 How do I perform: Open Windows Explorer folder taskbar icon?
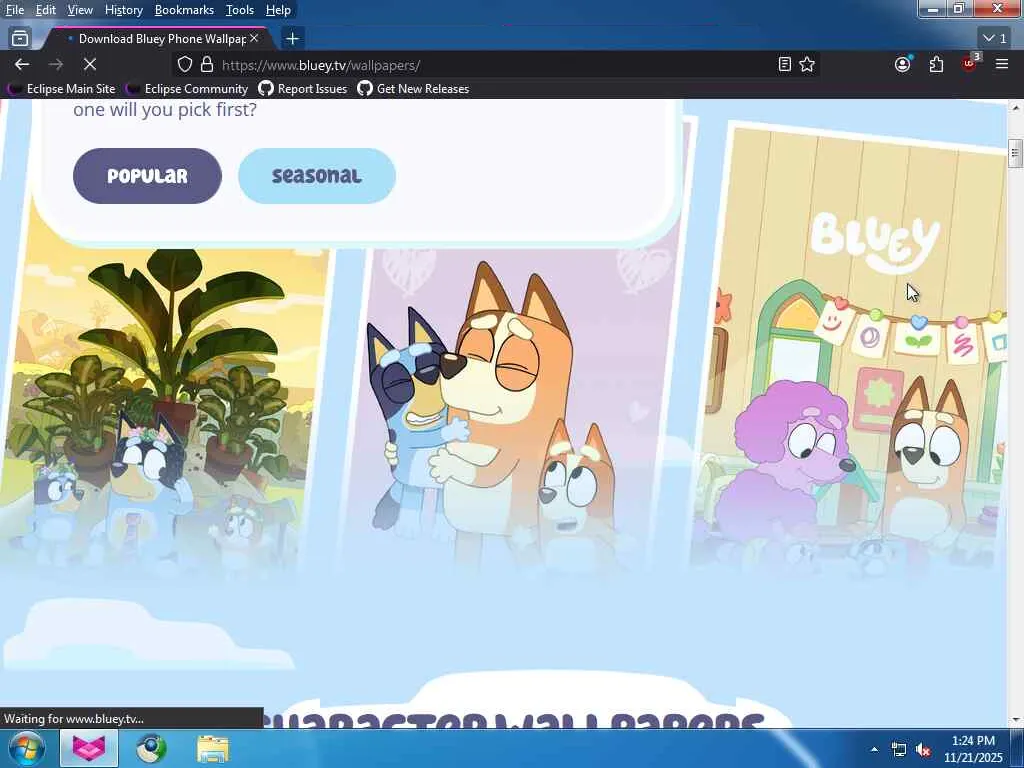pyautogui.click(x=213, y=749)
